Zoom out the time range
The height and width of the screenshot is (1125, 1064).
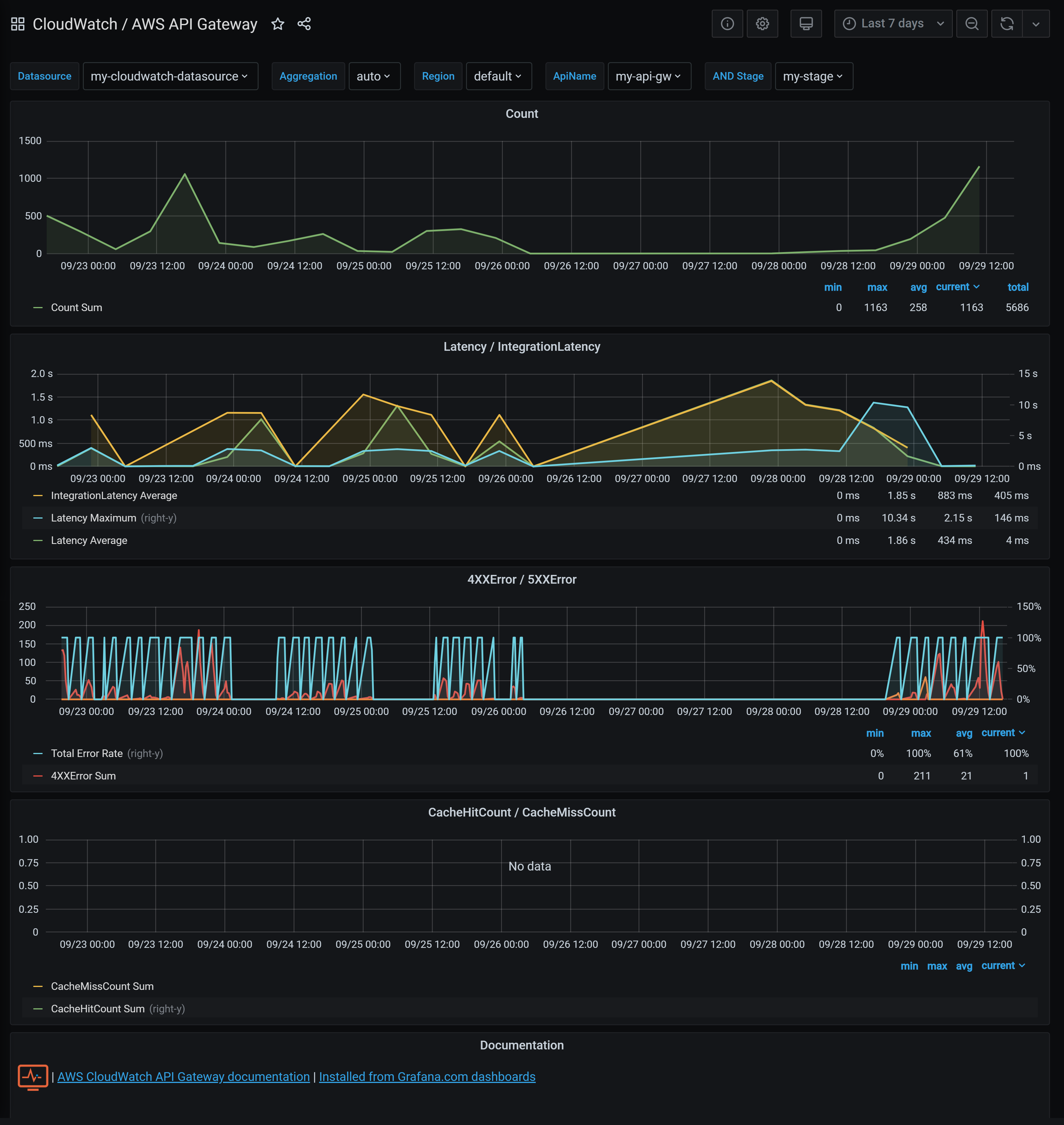971,24
